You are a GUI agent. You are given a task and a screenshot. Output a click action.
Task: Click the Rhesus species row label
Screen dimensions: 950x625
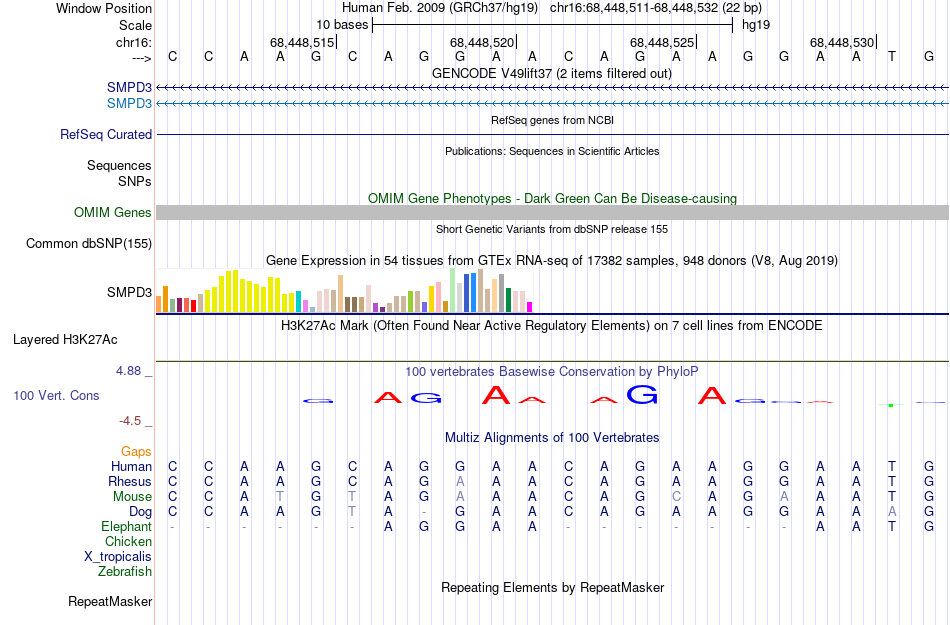point(130,481)
